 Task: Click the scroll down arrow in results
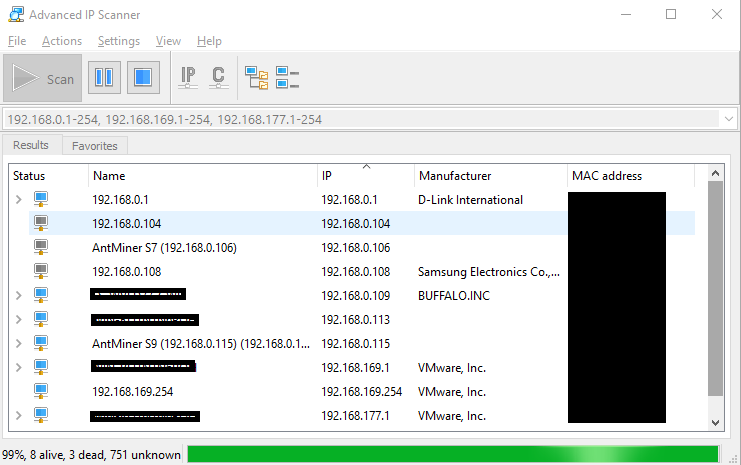point(715,422)
